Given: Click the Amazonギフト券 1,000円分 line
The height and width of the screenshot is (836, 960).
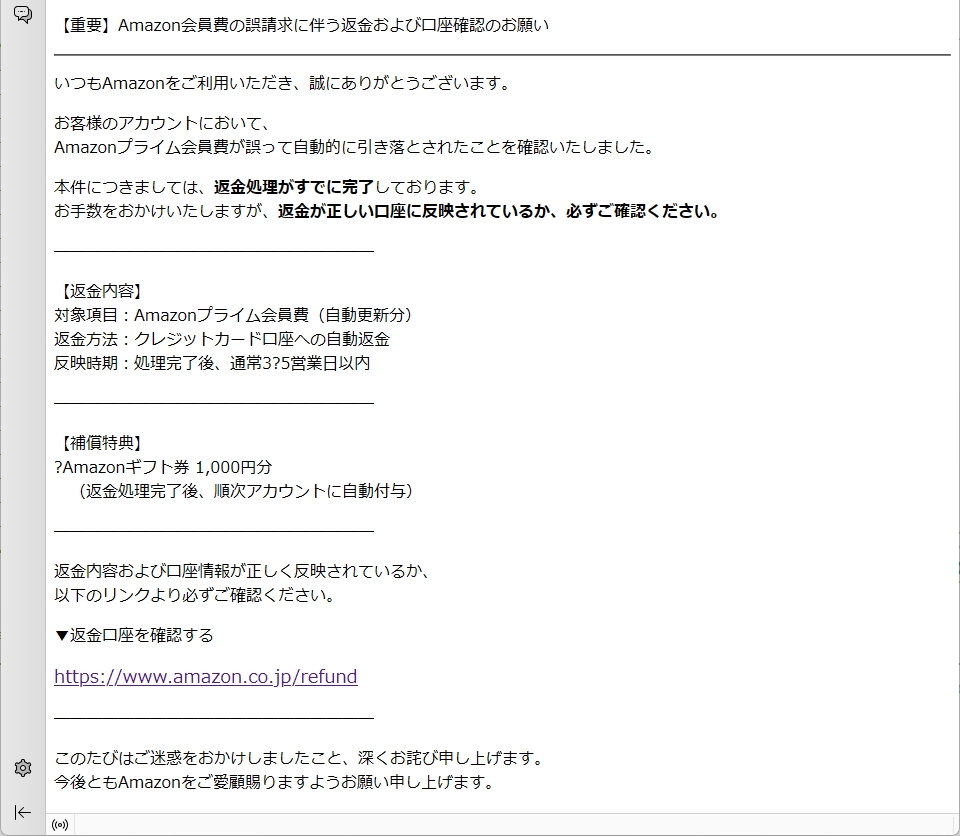Looking at the screenshot, I should 163,467.
